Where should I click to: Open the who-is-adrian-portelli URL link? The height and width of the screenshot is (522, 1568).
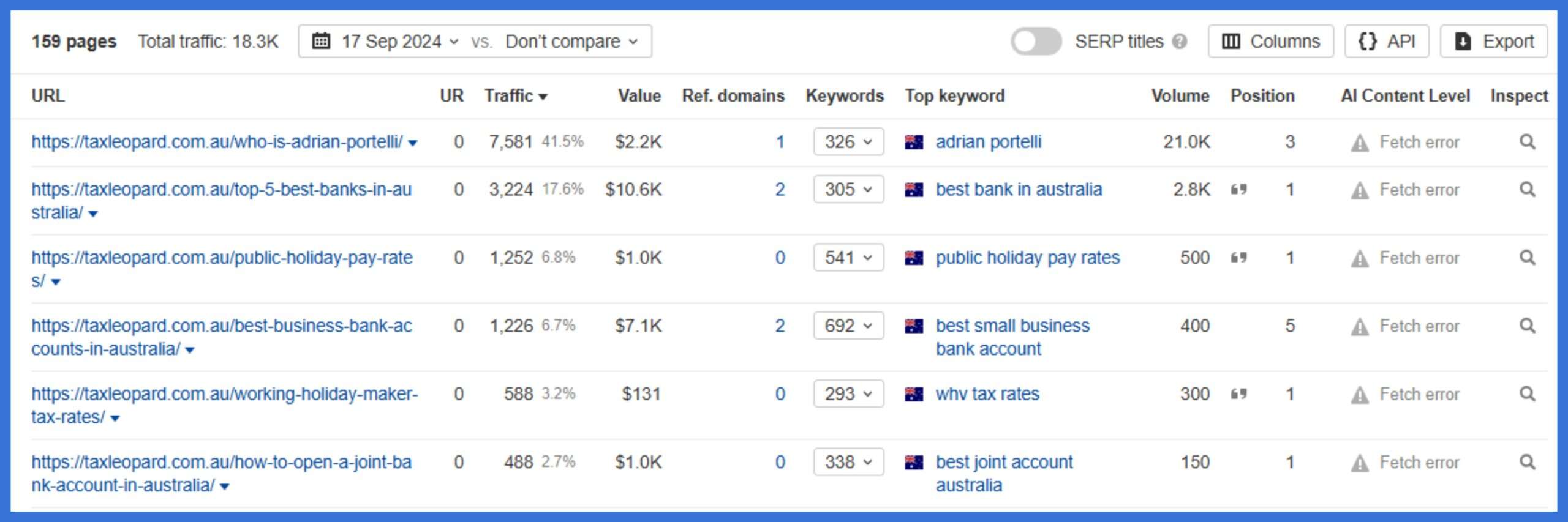(217, 142)
